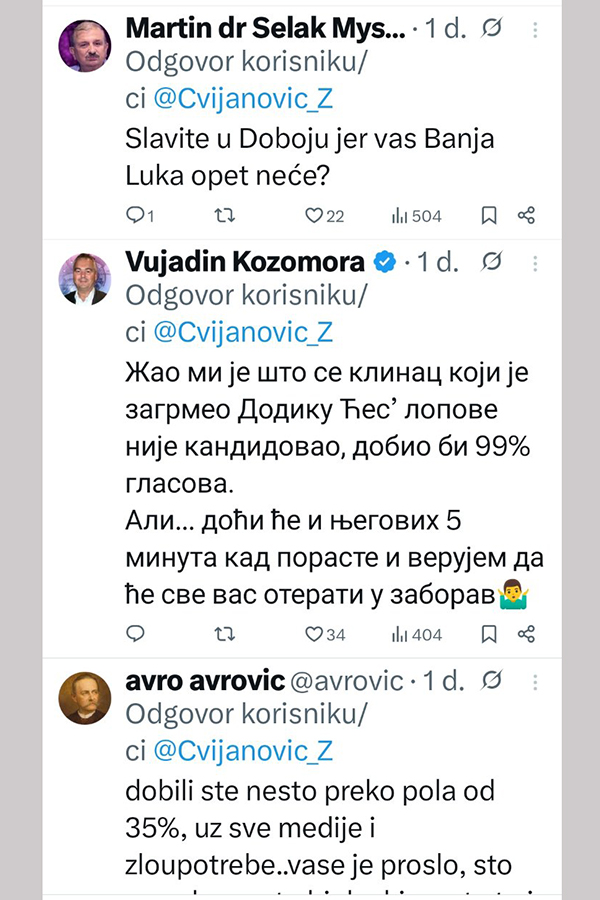600x900 pixels.
Task: Reply to Martin dr Selak's tweet
Action: [x=136, y=215]
